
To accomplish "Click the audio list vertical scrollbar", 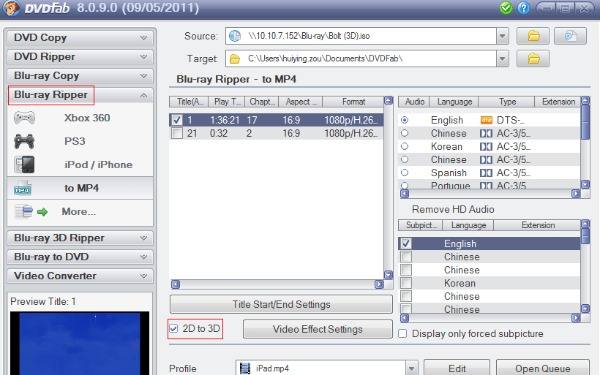I will [585, 143].
